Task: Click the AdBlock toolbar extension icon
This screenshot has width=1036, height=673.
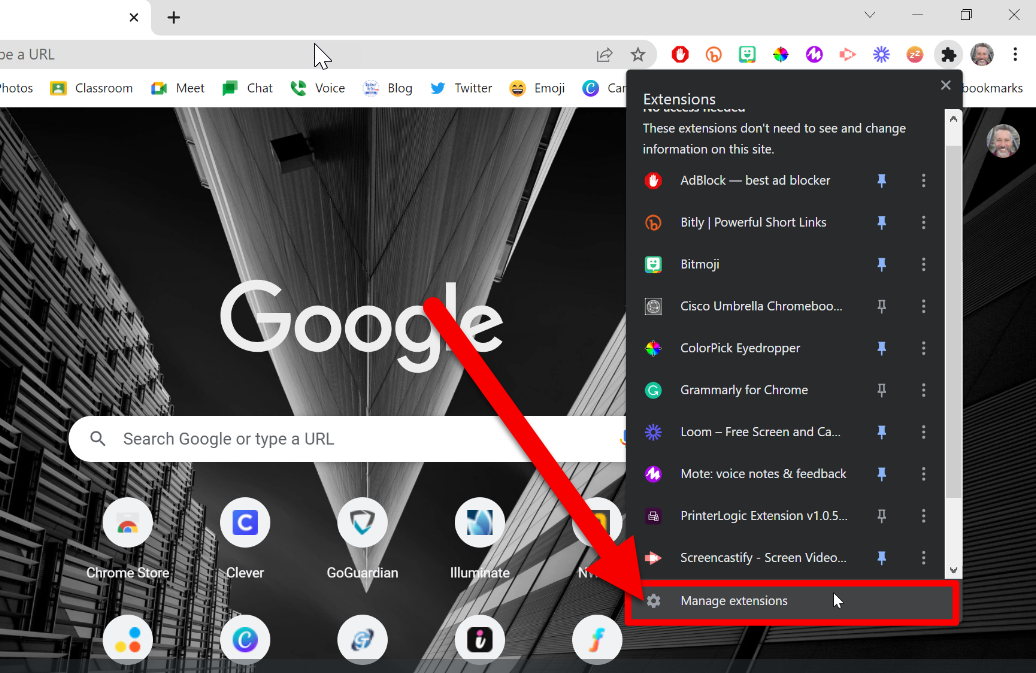Action: pos(680,54)
